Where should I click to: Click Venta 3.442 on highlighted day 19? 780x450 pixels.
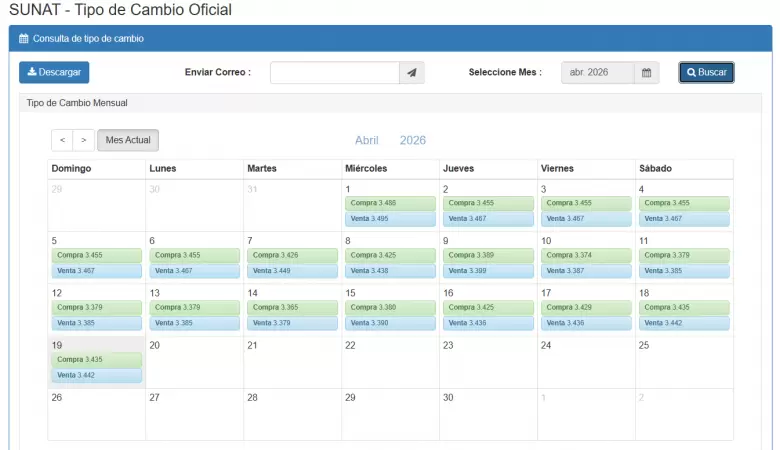(96, 375)
